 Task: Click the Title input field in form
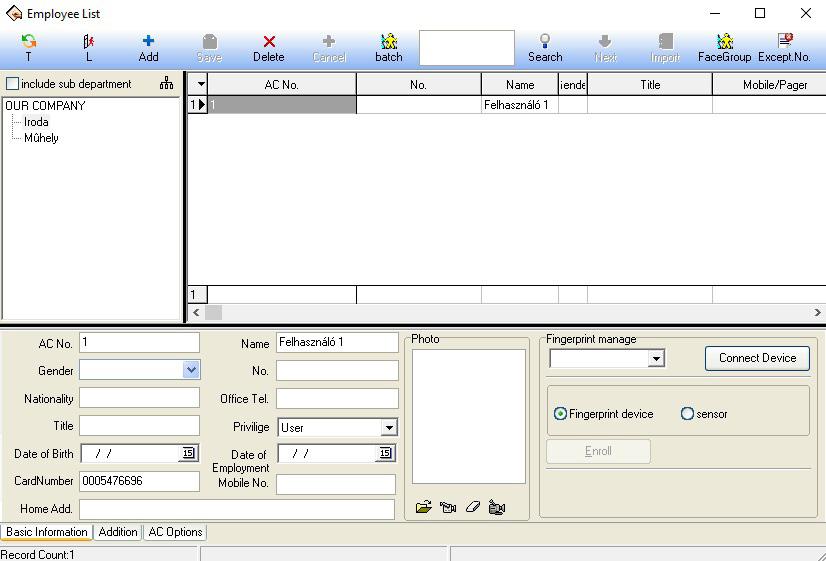pyautogui.click(x=140, y=426)
